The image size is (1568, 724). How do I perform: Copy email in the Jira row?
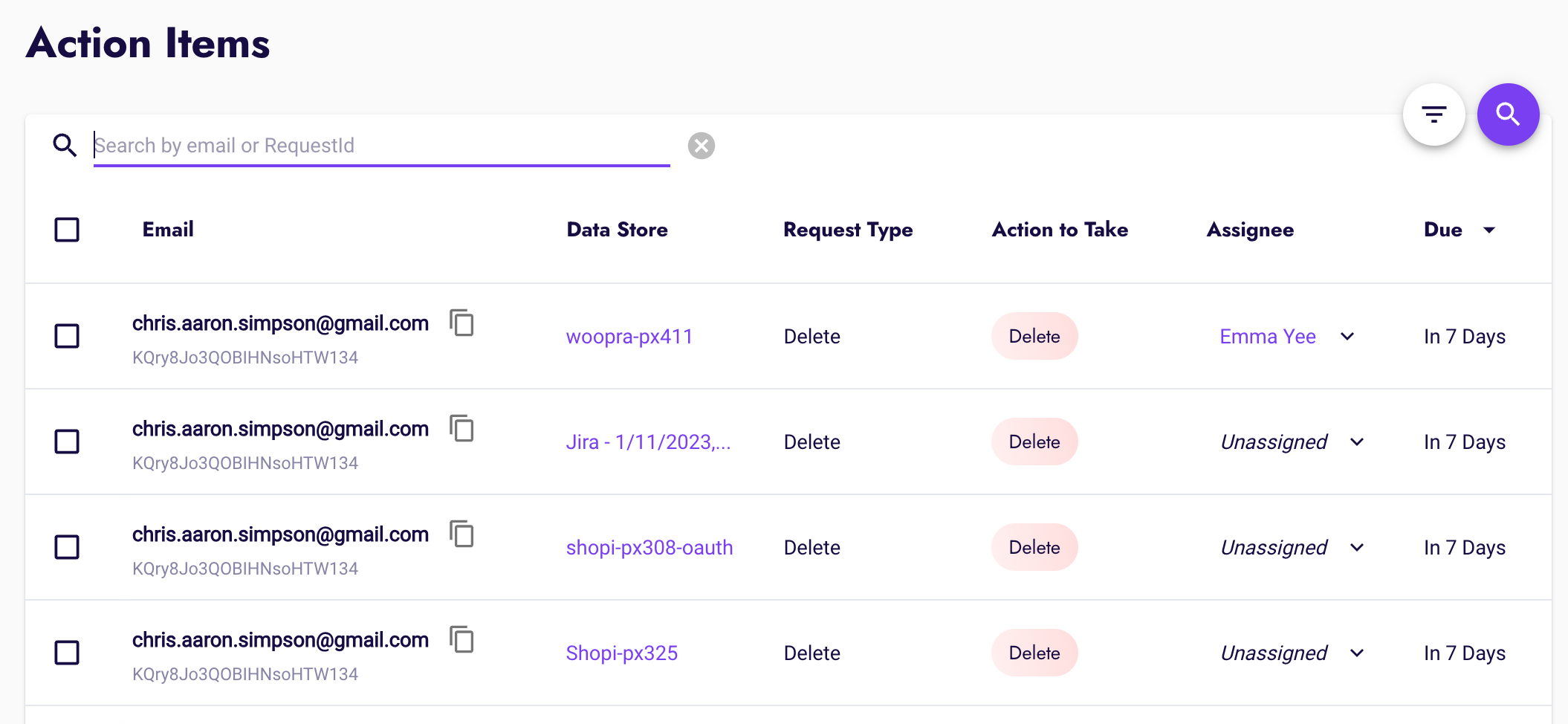(462, 429)
